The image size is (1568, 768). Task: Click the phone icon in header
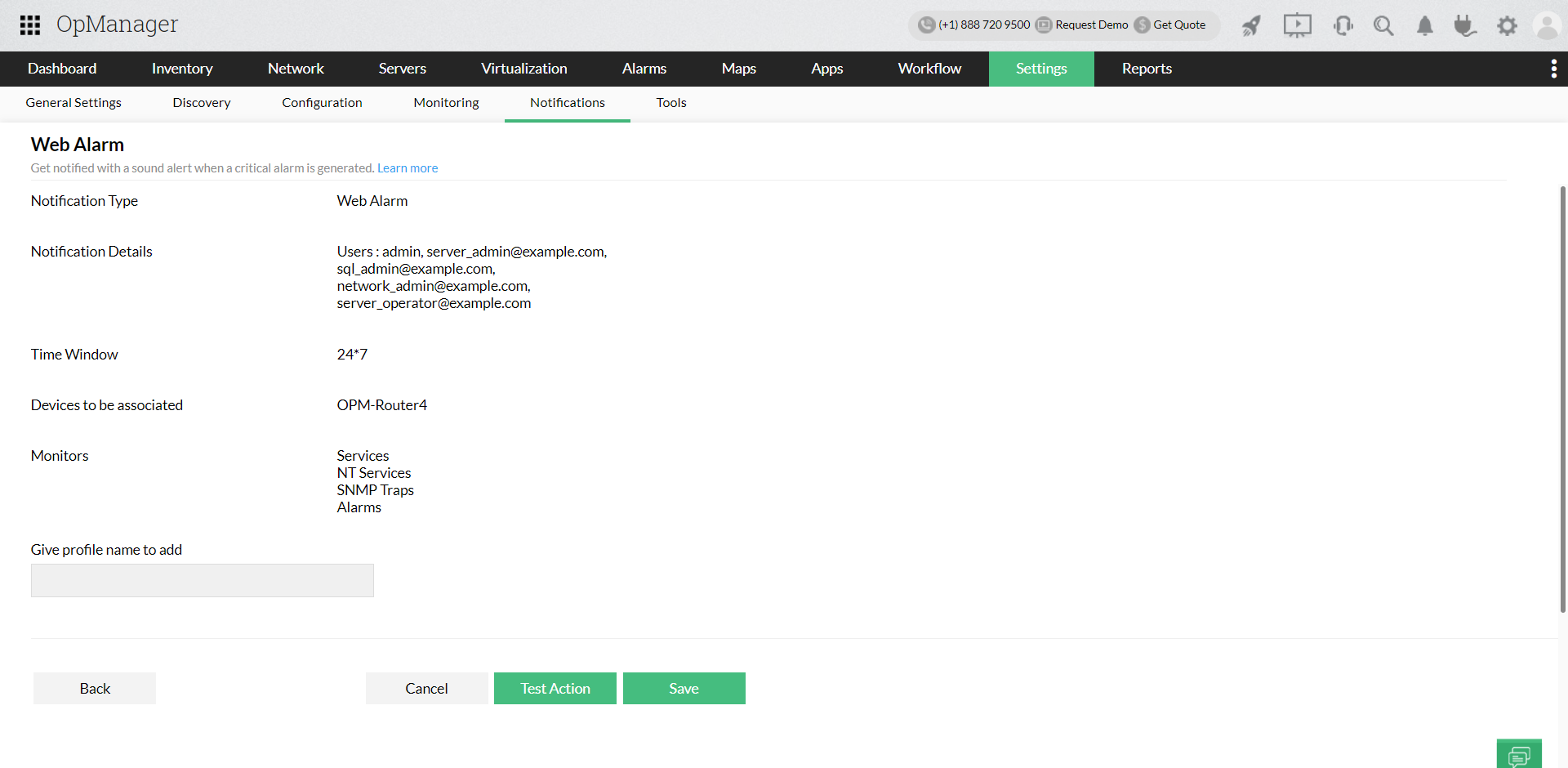[x=926, y=25]
